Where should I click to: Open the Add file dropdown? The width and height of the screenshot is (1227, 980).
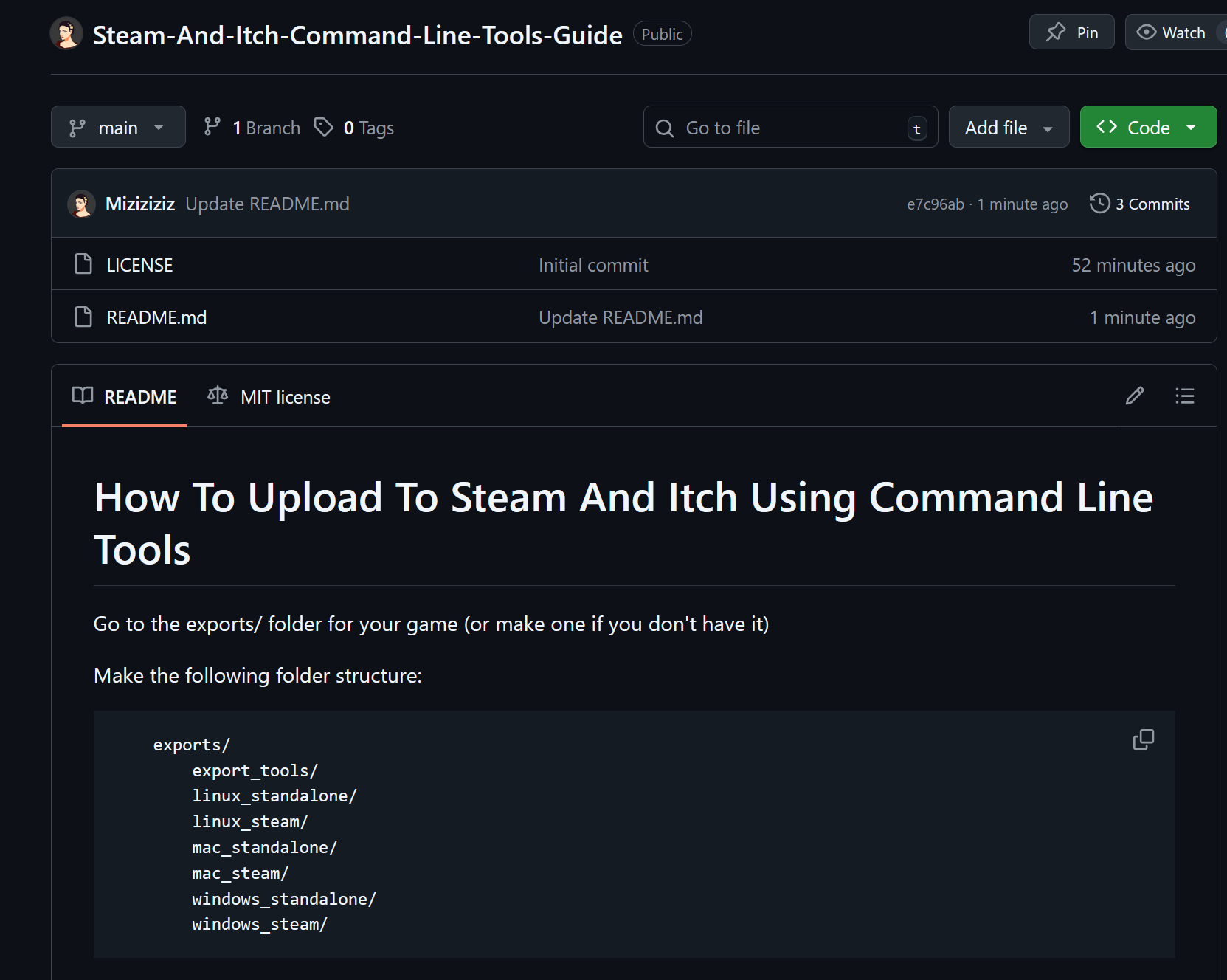(1008, 128)
